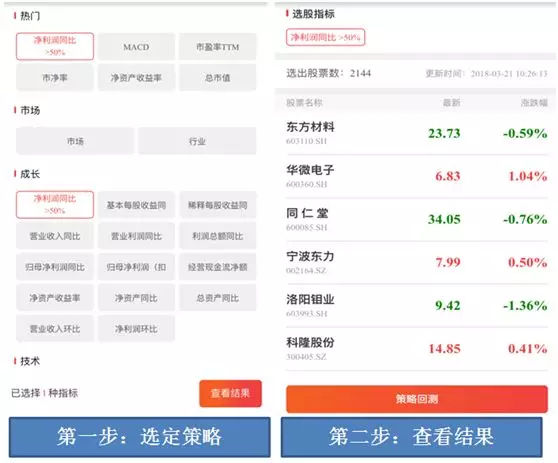The height and width of the screenshot is (463, 558).
Task: Select 经营现金流净额 indicator
Action: pyautogui.click(x=217, y=267)
